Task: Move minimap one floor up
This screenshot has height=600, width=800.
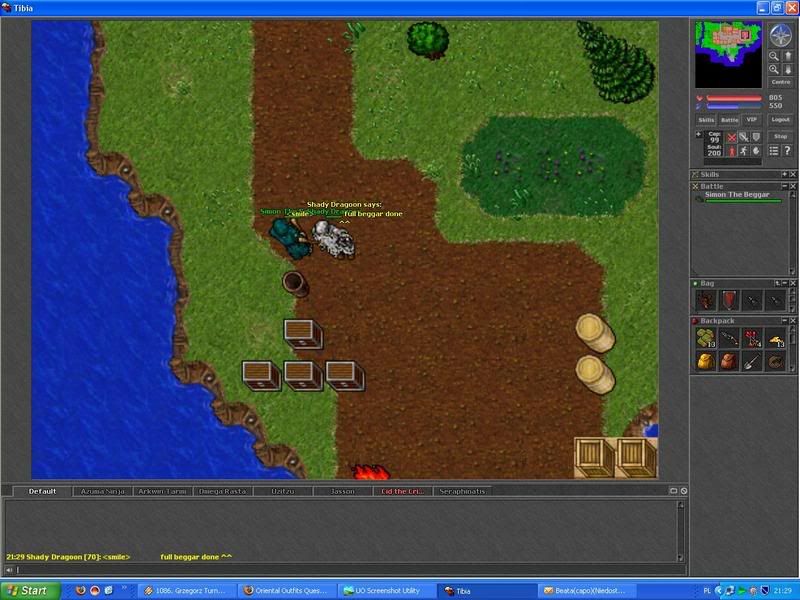Action: click(x=787, y=56)
